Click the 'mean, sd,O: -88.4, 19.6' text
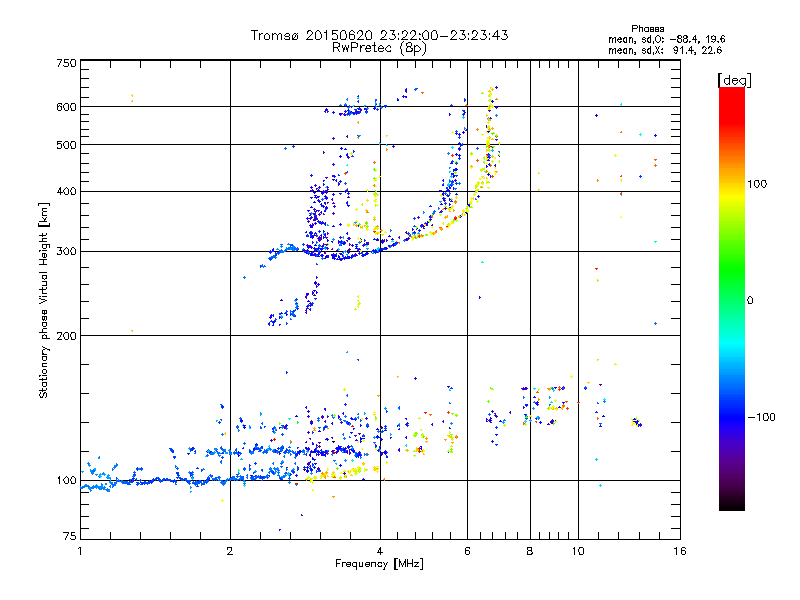 click(666, 39)
